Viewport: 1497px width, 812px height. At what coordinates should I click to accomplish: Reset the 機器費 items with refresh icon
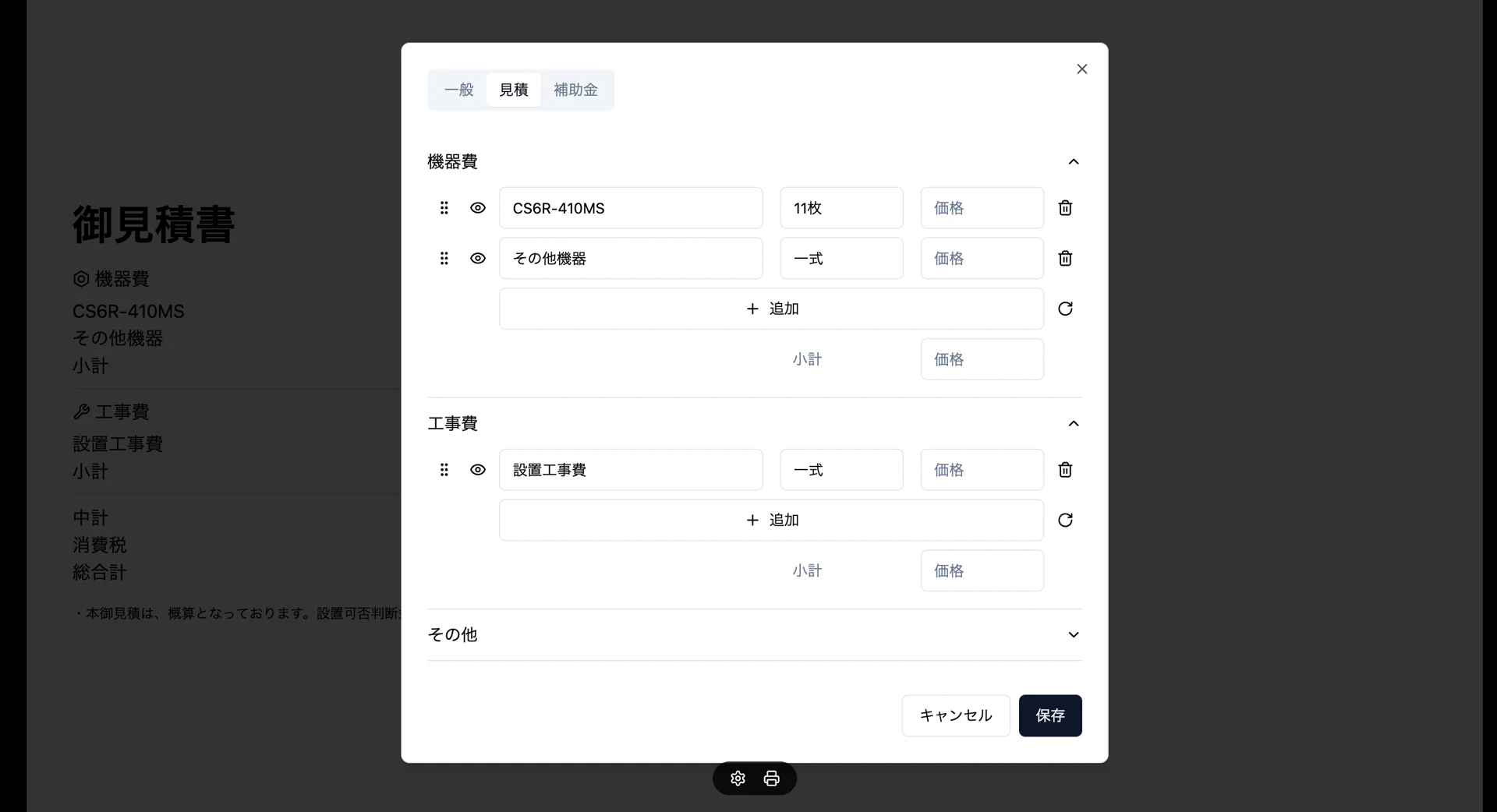pyautogui.click(x=1065, y=309)
